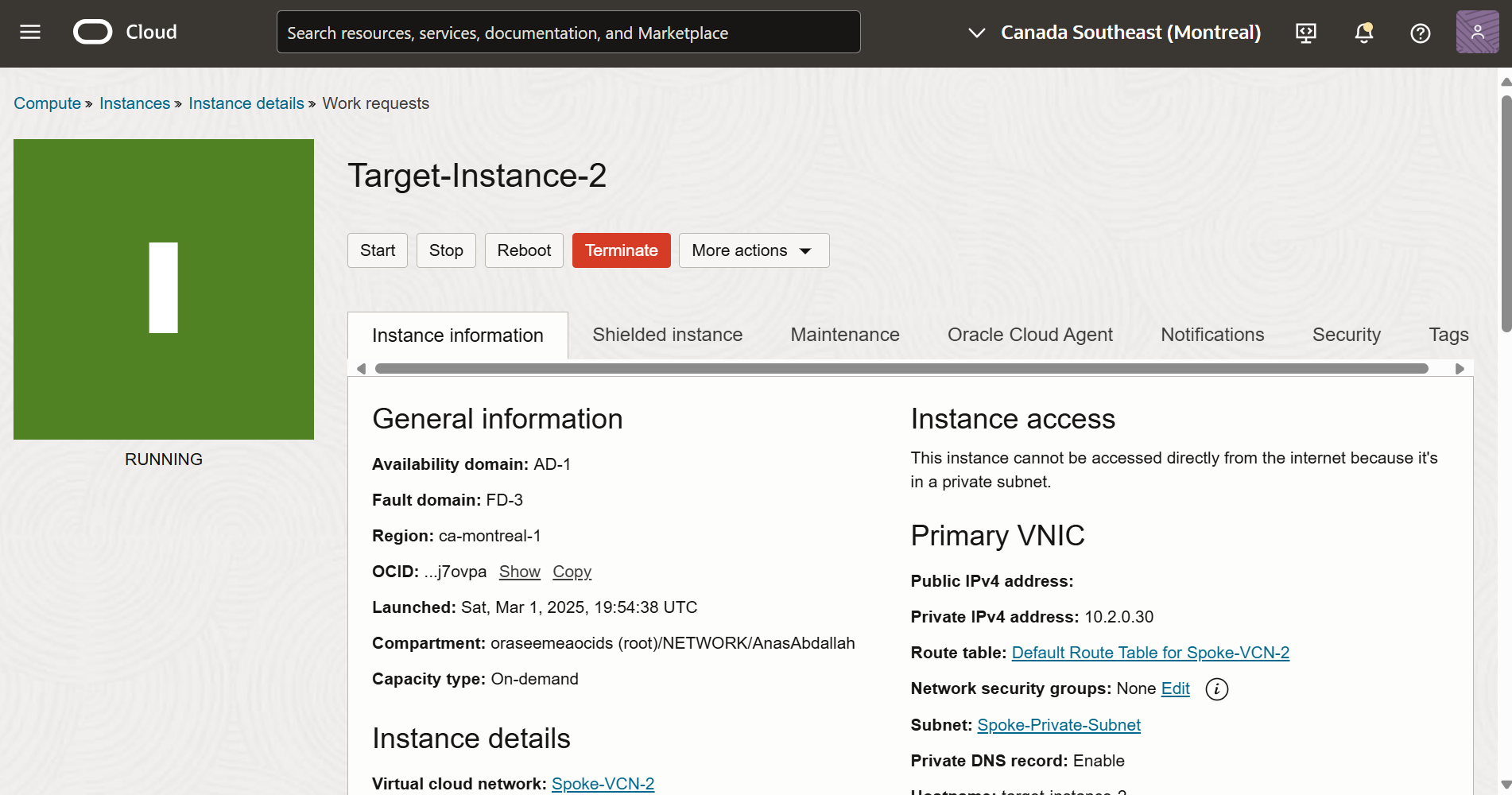
Task: Click the red Terminate button
Action: (622, 250)
